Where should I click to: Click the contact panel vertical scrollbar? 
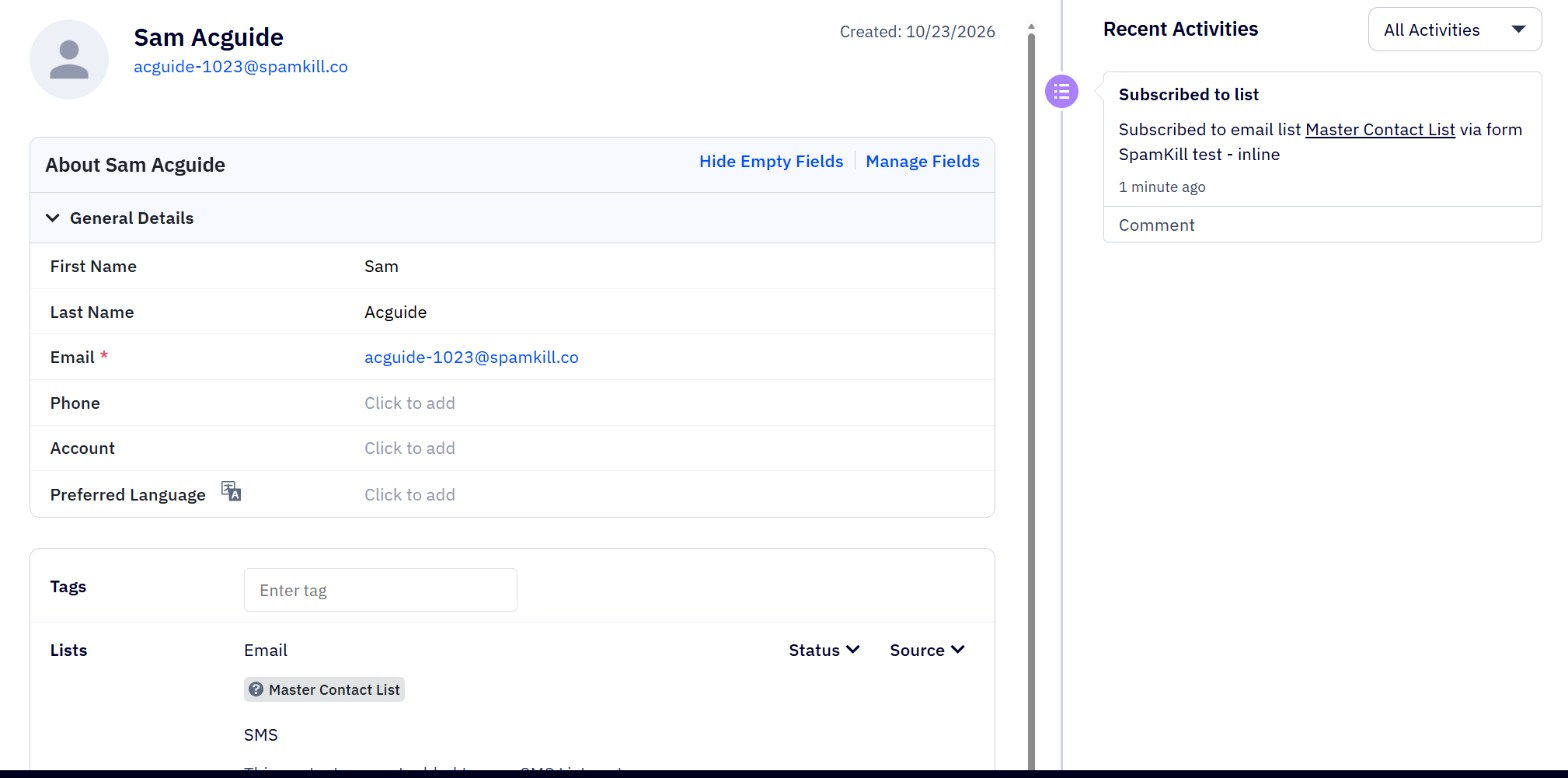coord(1031,400)
